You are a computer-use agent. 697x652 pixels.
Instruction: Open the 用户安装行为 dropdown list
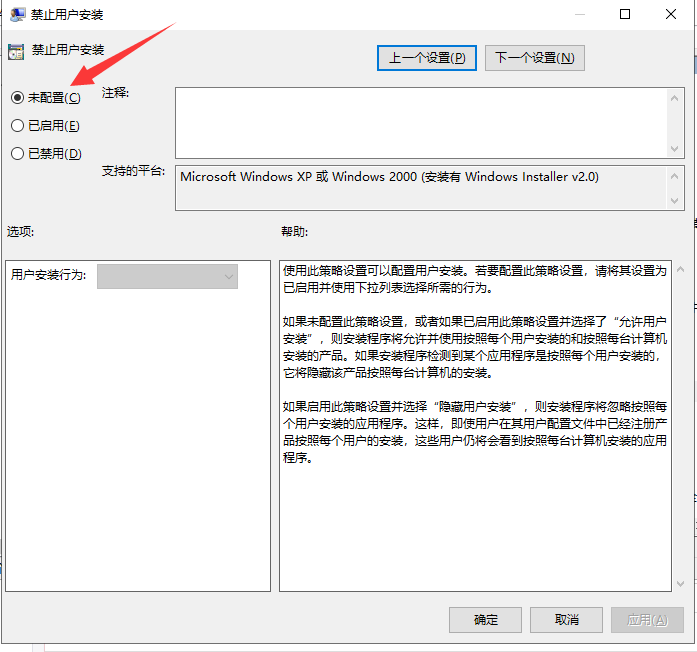click(167, 276)
